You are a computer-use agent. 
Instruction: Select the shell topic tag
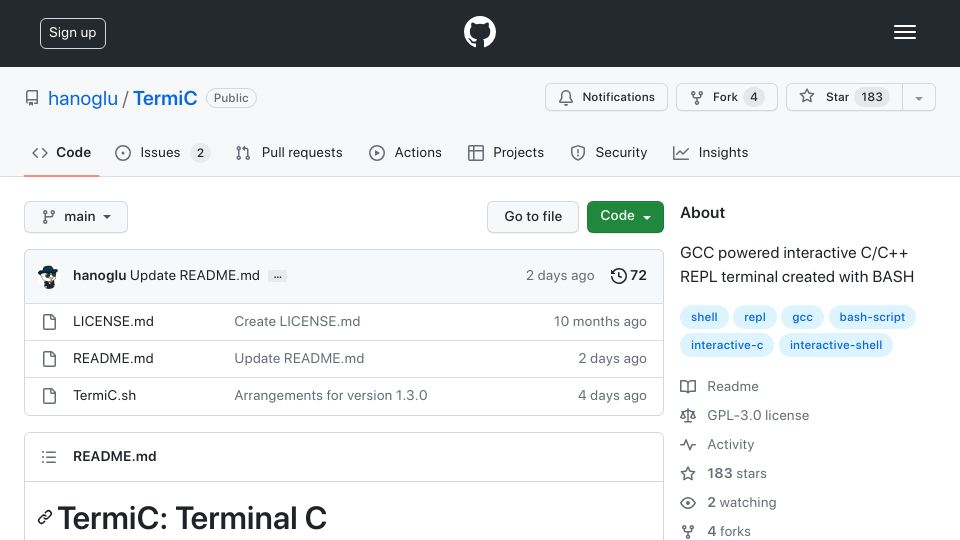coord(704,317)
